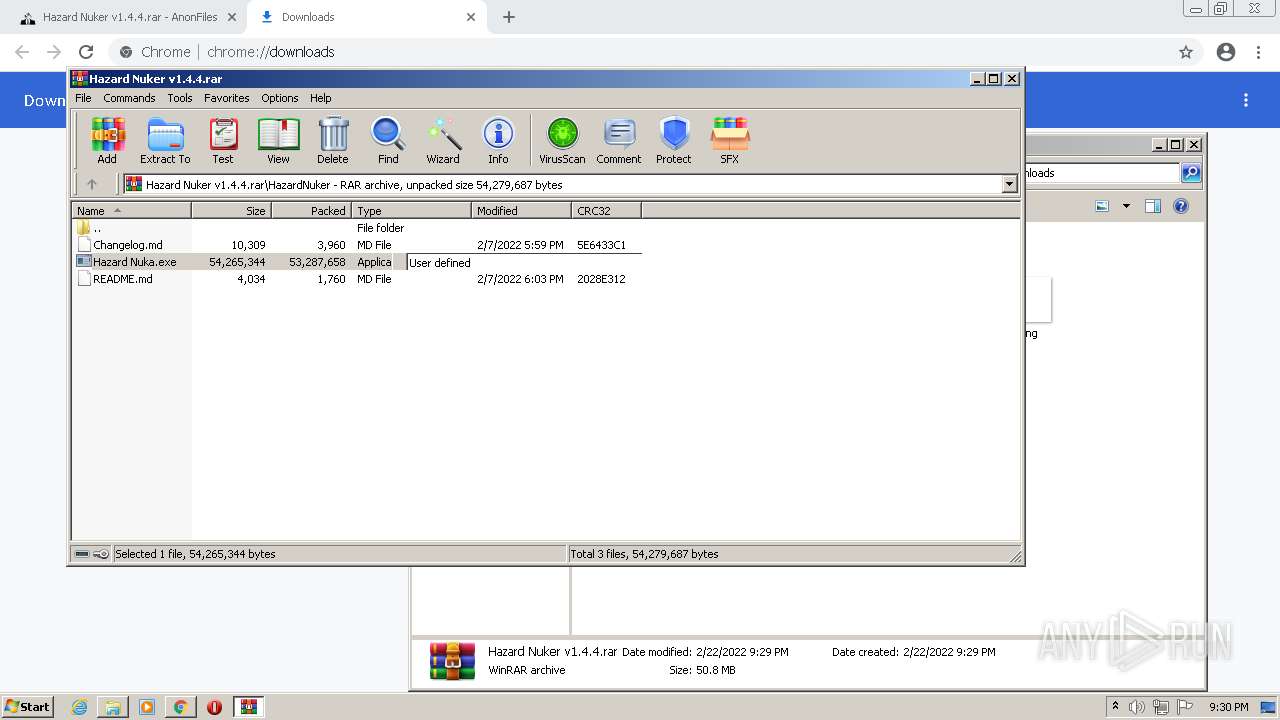
Task: Click the Explorer search input field
Action: click(x=1100, y=173)
